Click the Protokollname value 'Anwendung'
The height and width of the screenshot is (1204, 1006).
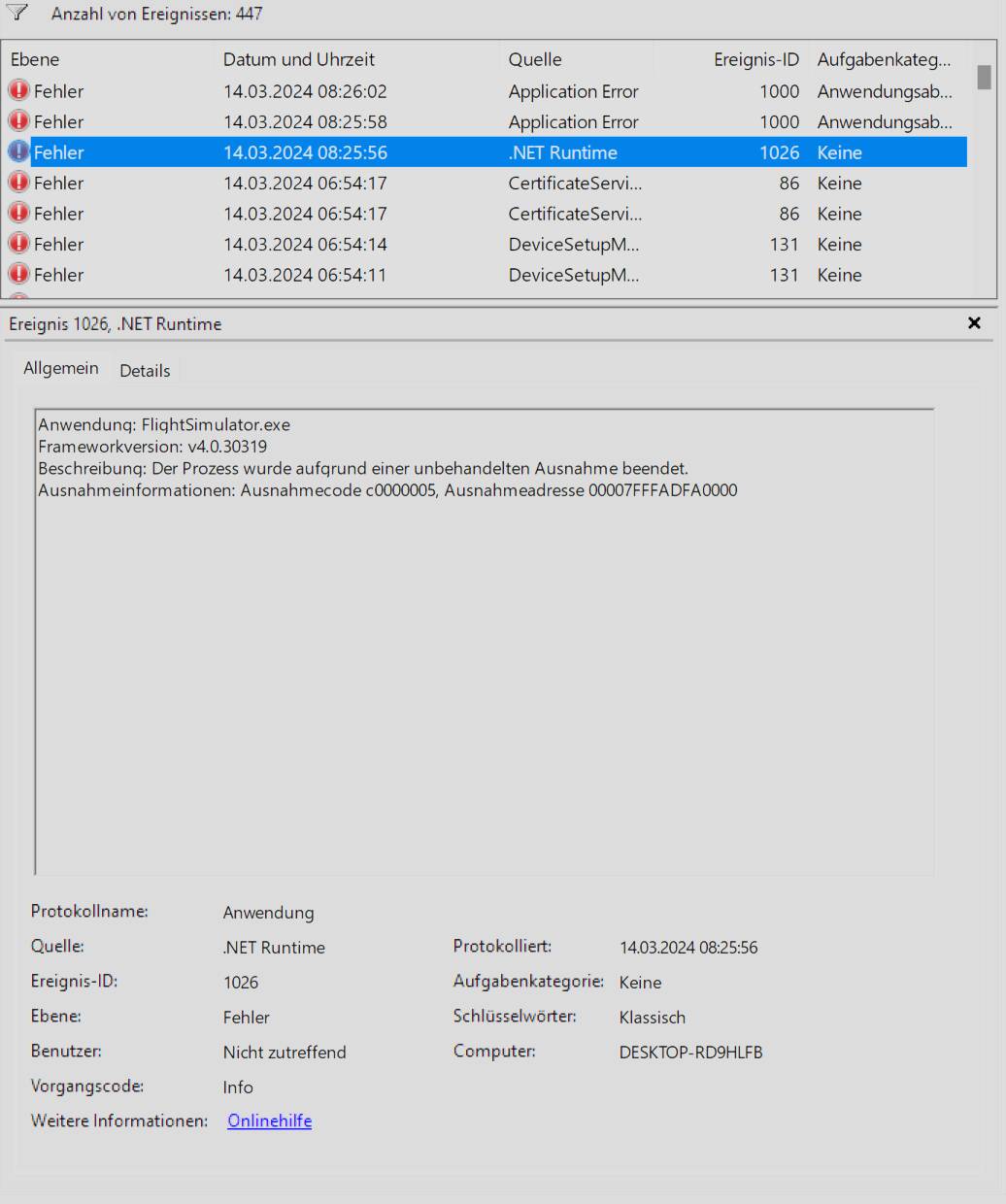coord(268,913)
